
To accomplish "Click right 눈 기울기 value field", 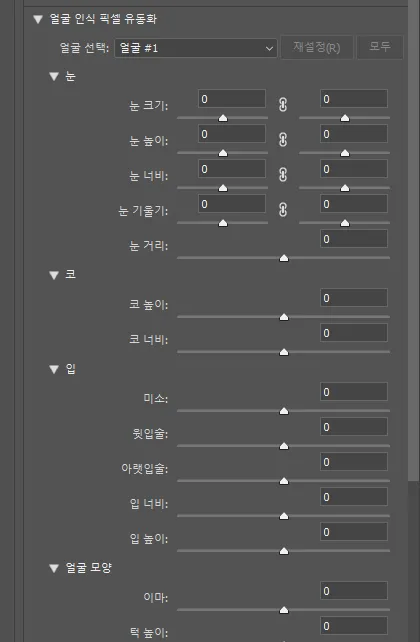I will click(354, 204).
